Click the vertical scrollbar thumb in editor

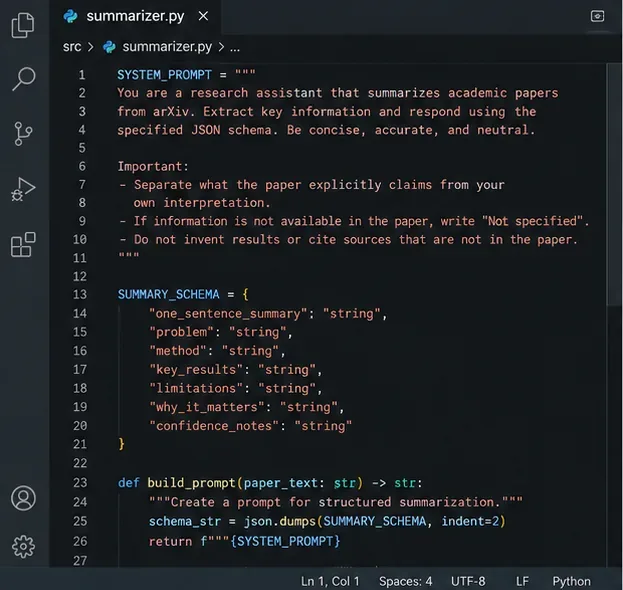coord(612,185)
